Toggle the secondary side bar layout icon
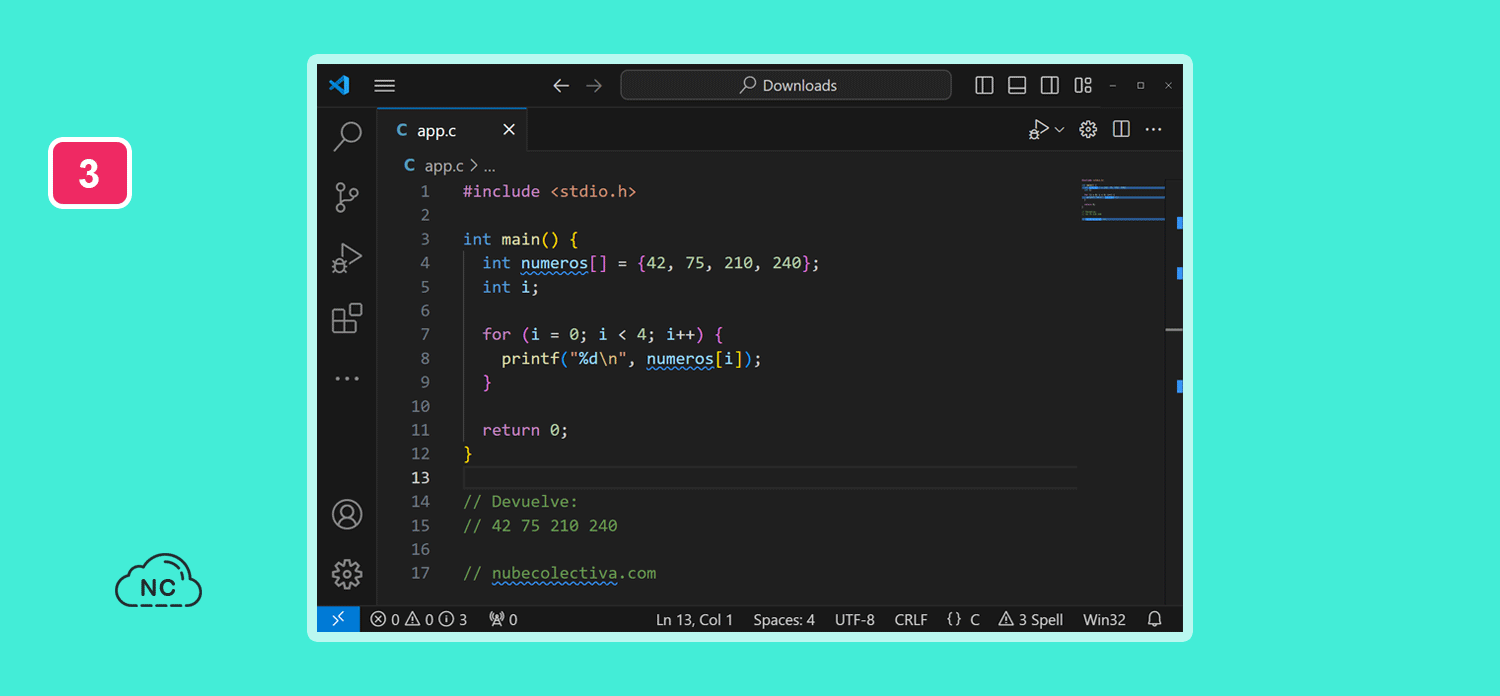The width and height of the screenshot is (1500, 696). pos(1050,85)
